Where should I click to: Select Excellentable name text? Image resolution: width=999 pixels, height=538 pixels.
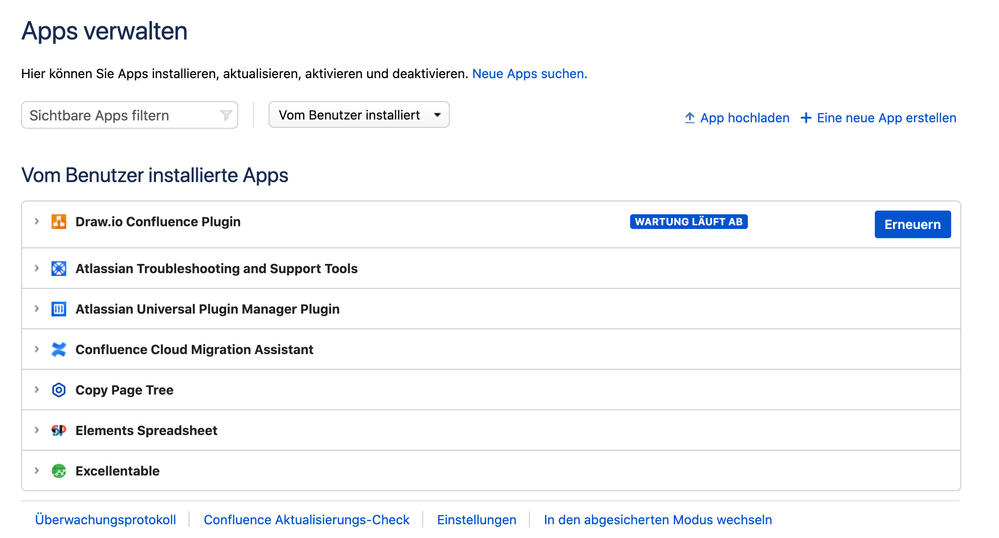point(118,471)
